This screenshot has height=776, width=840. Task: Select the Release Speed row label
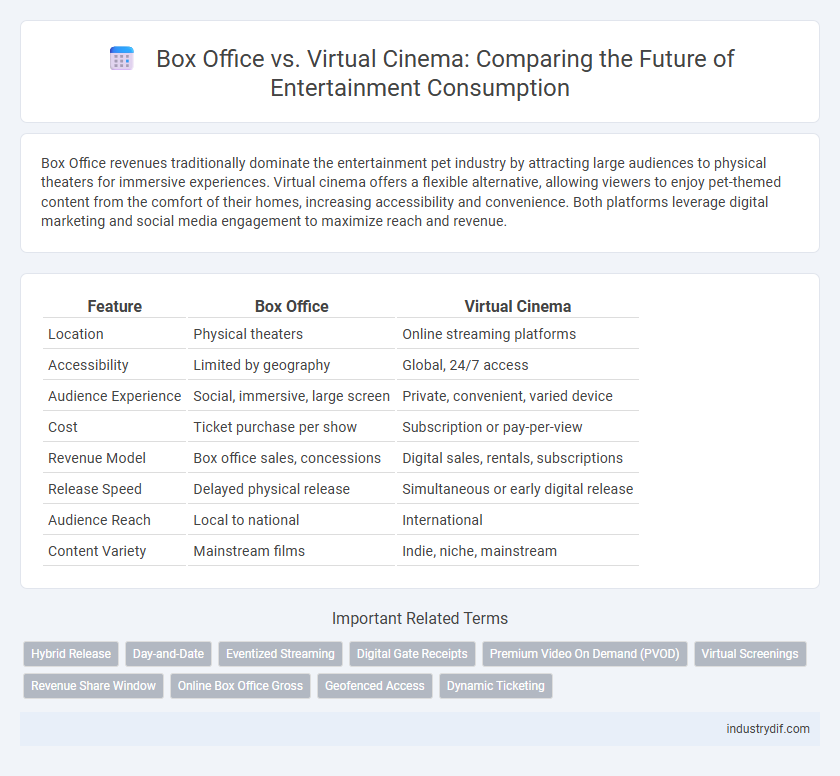coord(95,489)
